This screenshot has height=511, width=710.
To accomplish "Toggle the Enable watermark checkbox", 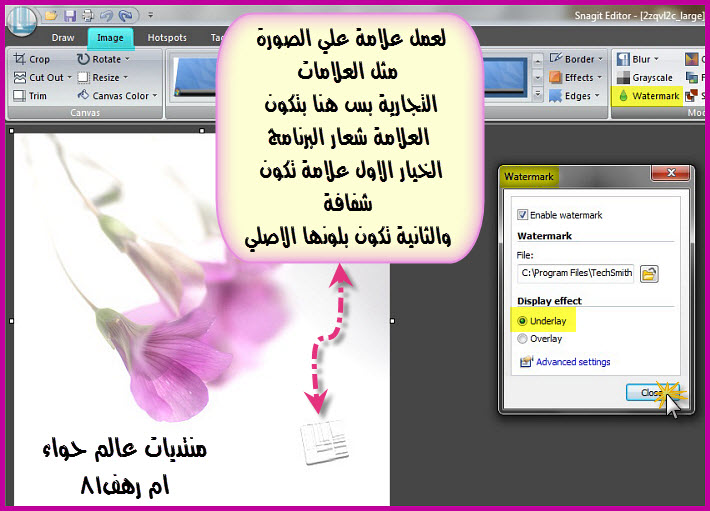I will tap(522, 215).
